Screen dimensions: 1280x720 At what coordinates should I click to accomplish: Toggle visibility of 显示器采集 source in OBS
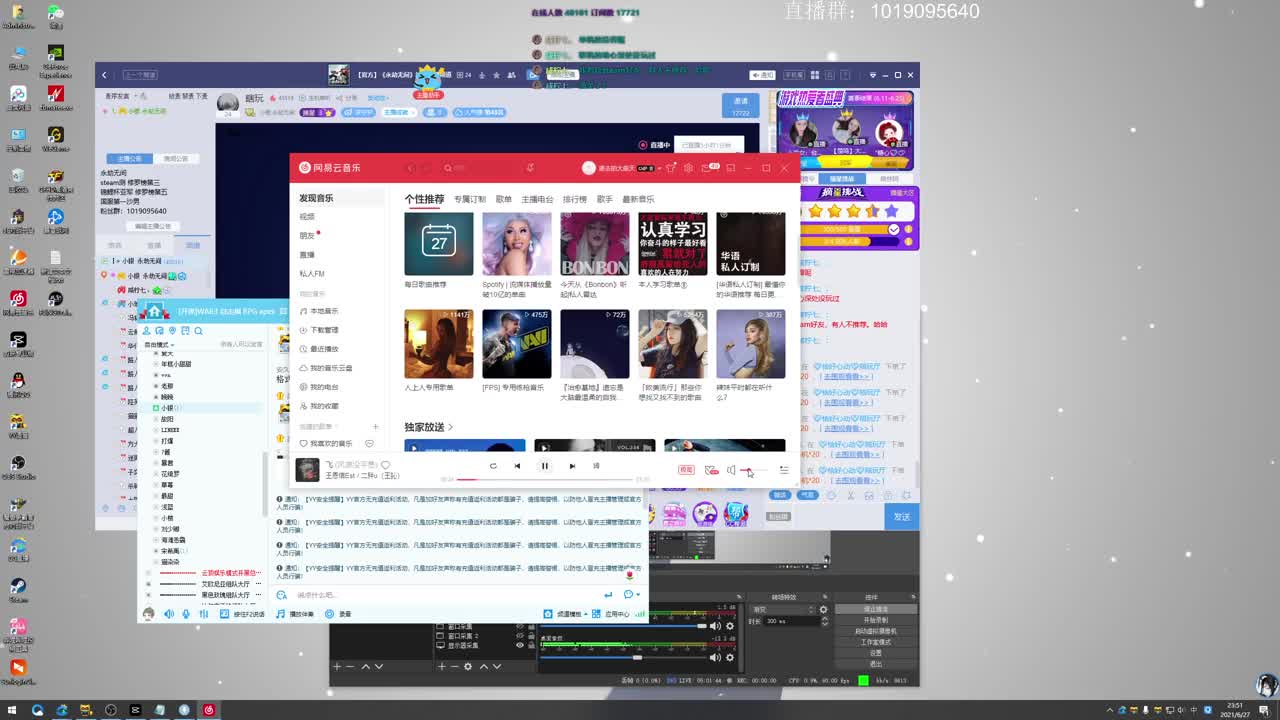(519, 646)
